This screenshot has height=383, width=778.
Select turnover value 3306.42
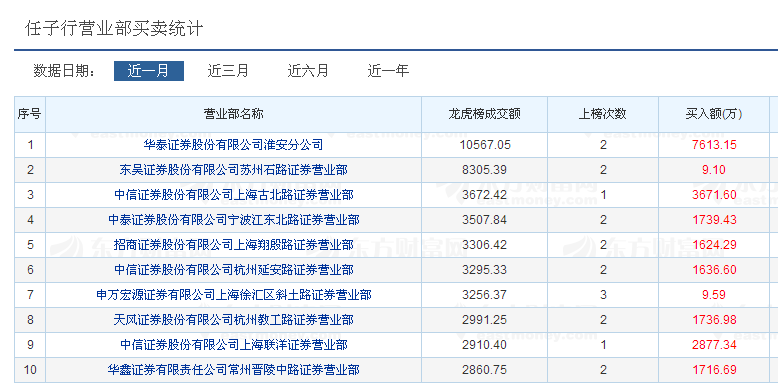point(484,245)
